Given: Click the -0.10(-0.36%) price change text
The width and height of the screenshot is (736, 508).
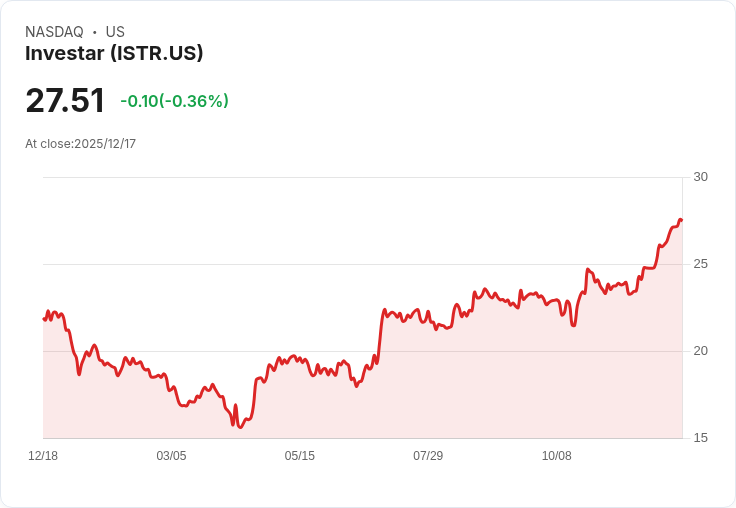Looking at the screenshot, I should [174, 101].
